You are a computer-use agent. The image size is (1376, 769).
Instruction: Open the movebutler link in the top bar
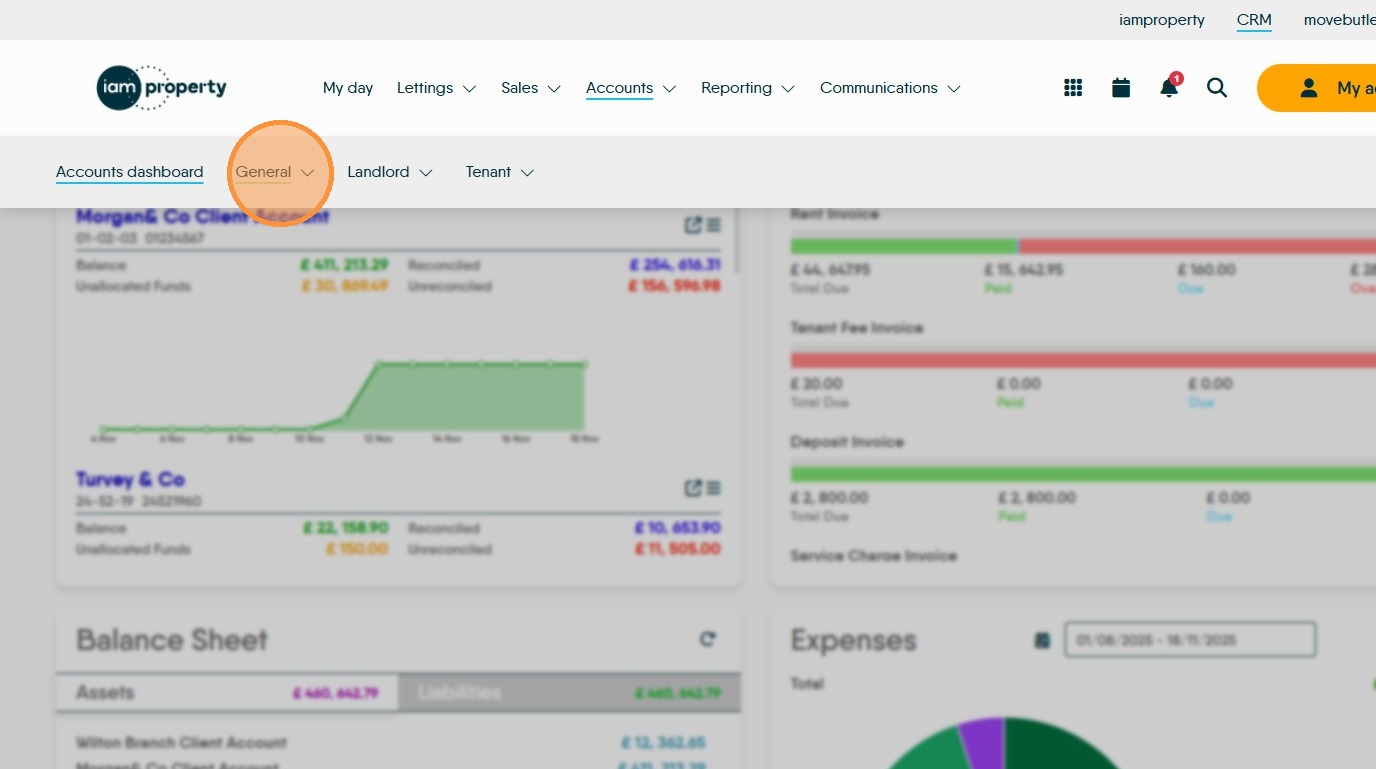[x=1340, y=20]
